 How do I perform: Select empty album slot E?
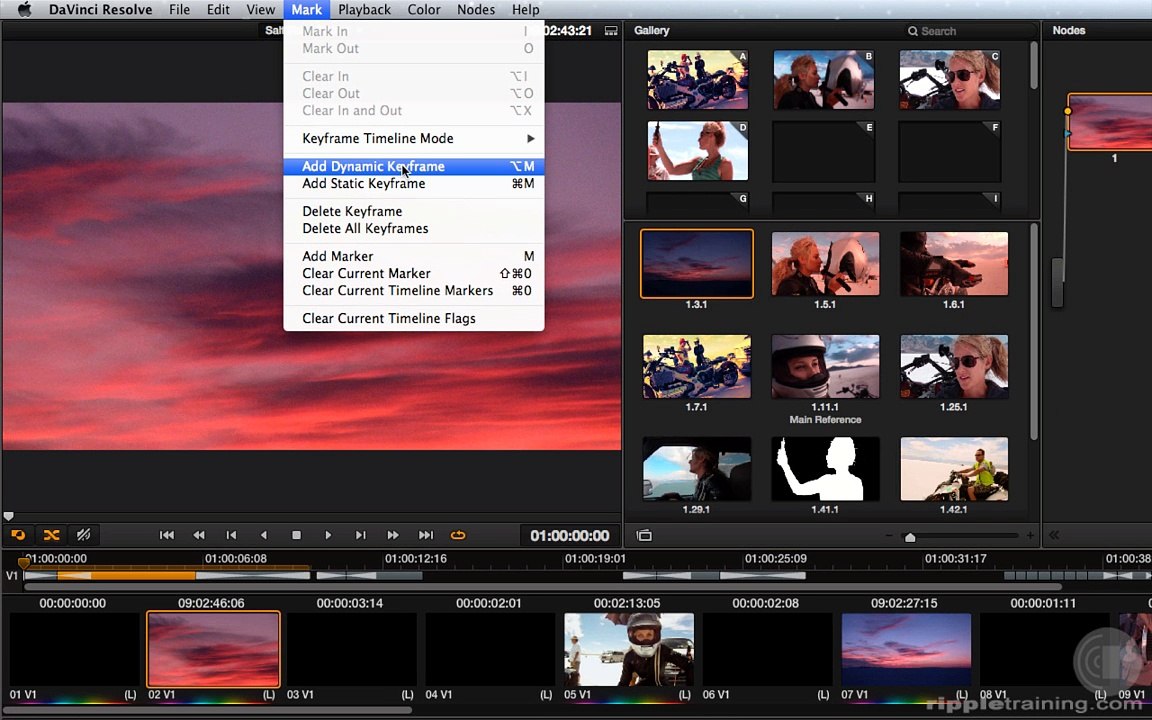tap(824, 151)
